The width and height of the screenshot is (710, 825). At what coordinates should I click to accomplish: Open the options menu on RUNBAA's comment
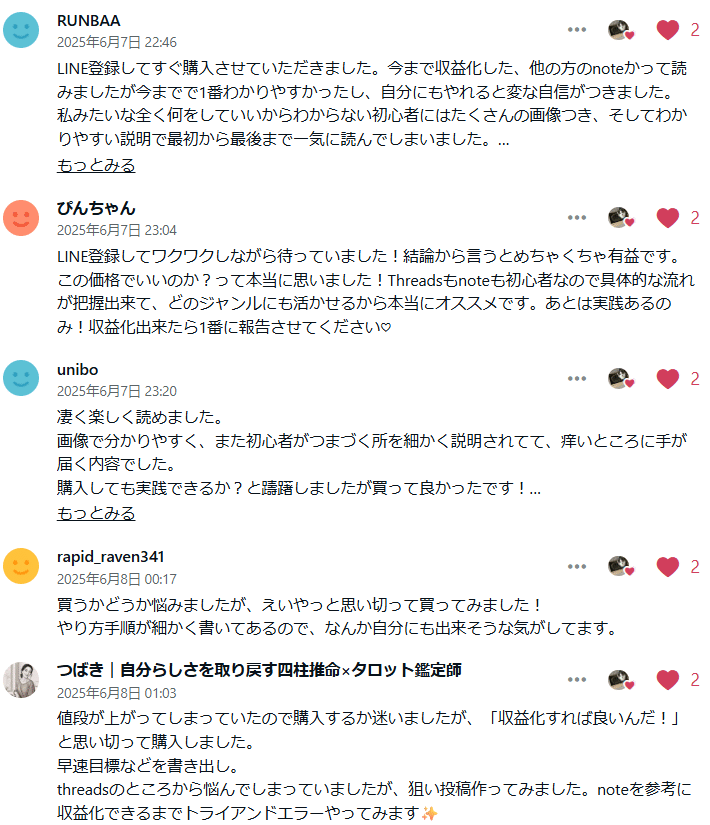[577, 28]
